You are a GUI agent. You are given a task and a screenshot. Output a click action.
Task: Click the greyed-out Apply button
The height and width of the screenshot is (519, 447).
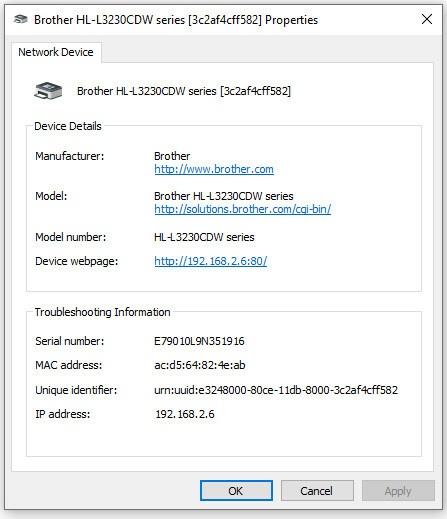pyautogui.click(x=398, y=491)
